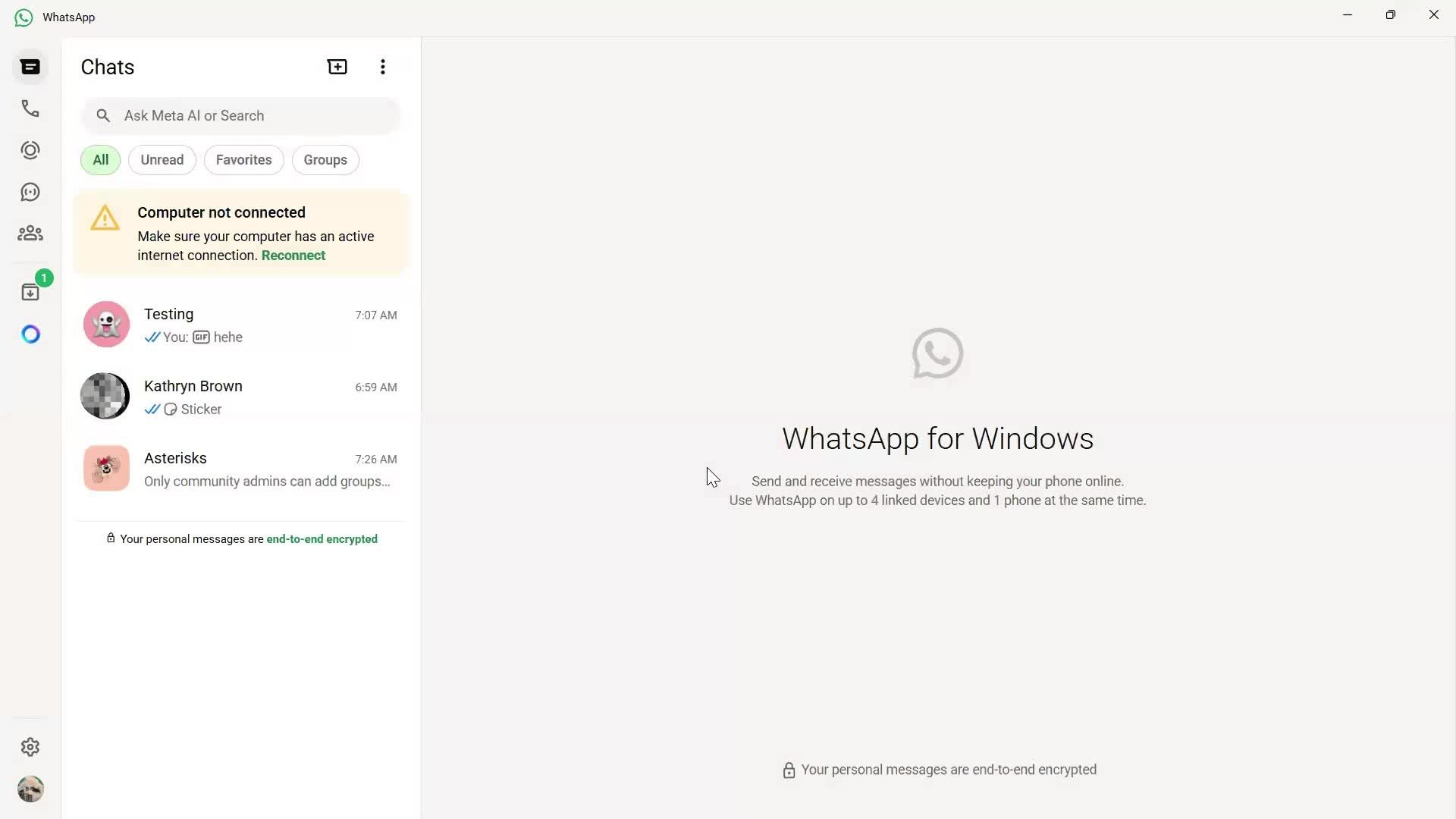Screen dimensions: 1456x819
Task: Open your profile picture
Action: (30, 789)
